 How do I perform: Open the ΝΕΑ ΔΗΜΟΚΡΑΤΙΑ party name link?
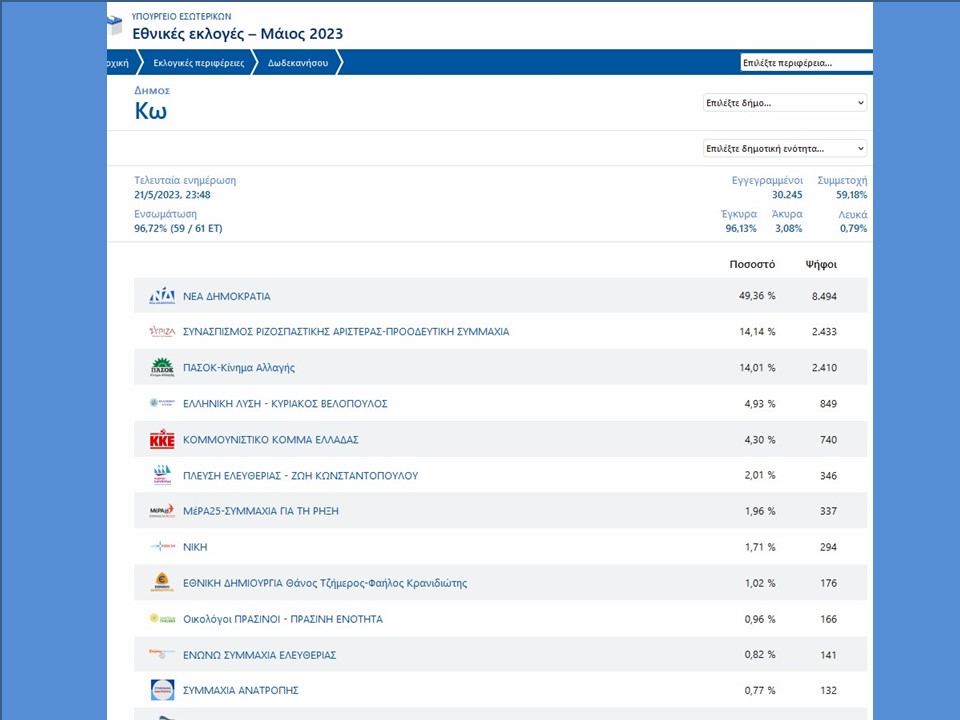point(226,297)
